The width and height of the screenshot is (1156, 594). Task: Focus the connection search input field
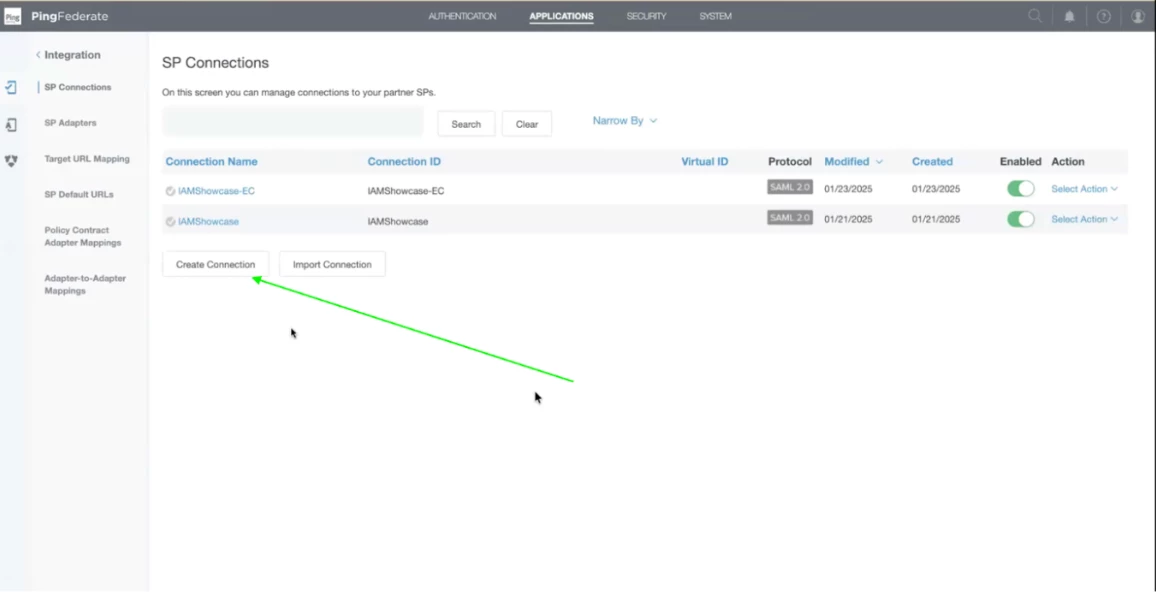(293, 122)
